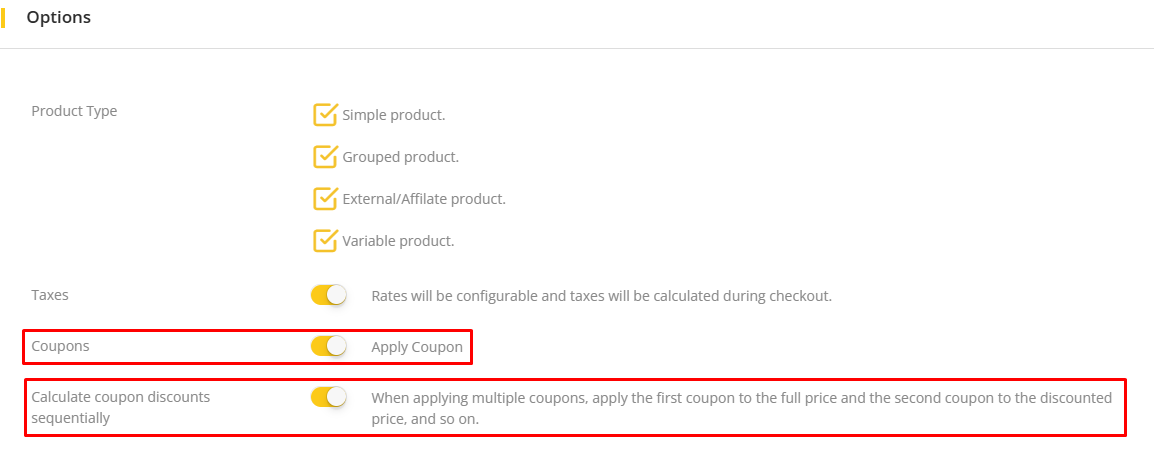The image size is (1174, 463).
Task: Click the taxes rates description text
Action: (x=601, y=296)
